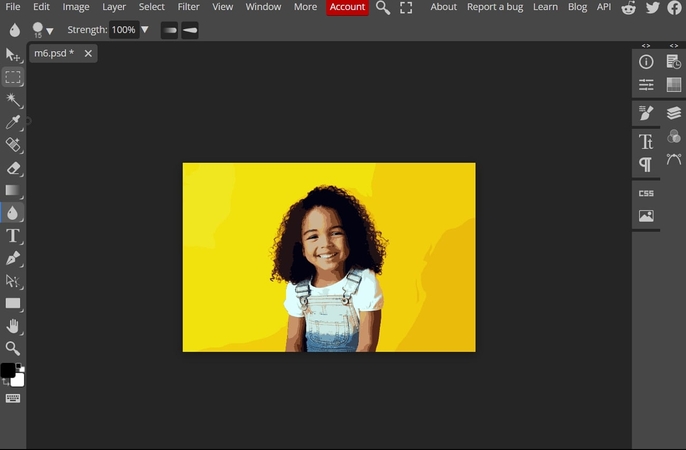Open the About link
This screenshot has height=450, width=686.
pos(443,7)
